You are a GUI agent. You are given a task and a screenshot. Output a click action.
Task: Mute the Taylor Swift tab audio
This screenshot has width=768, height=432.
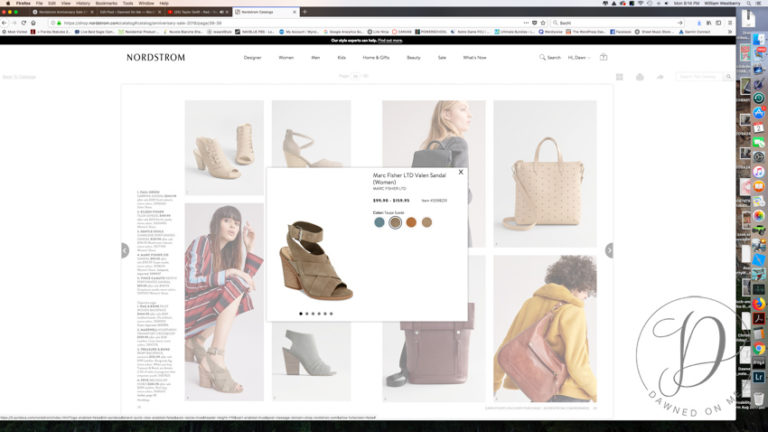pyautogui.click(x=221, y=12)
